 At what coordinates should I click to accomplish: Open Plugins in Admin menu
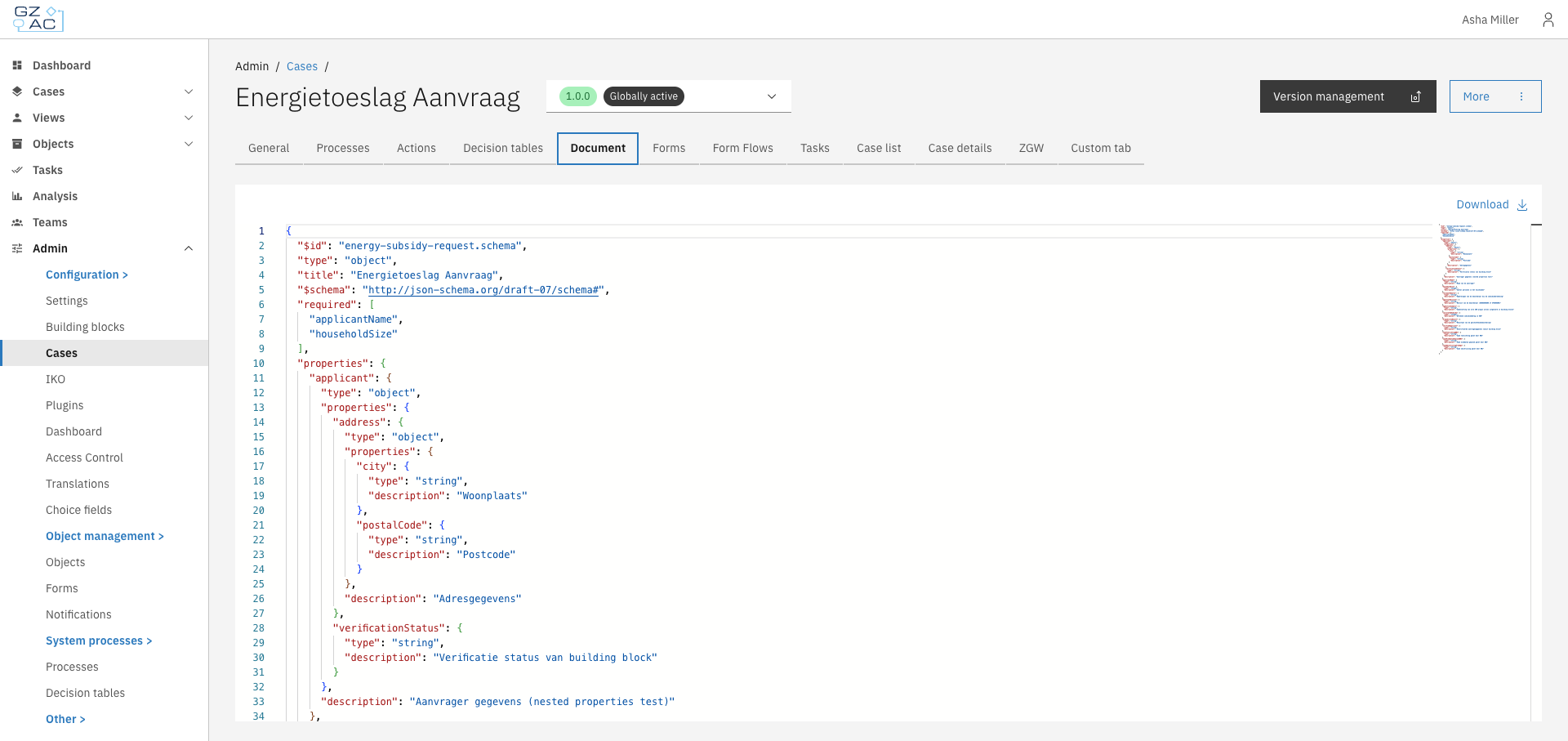(x=65, y=405)
